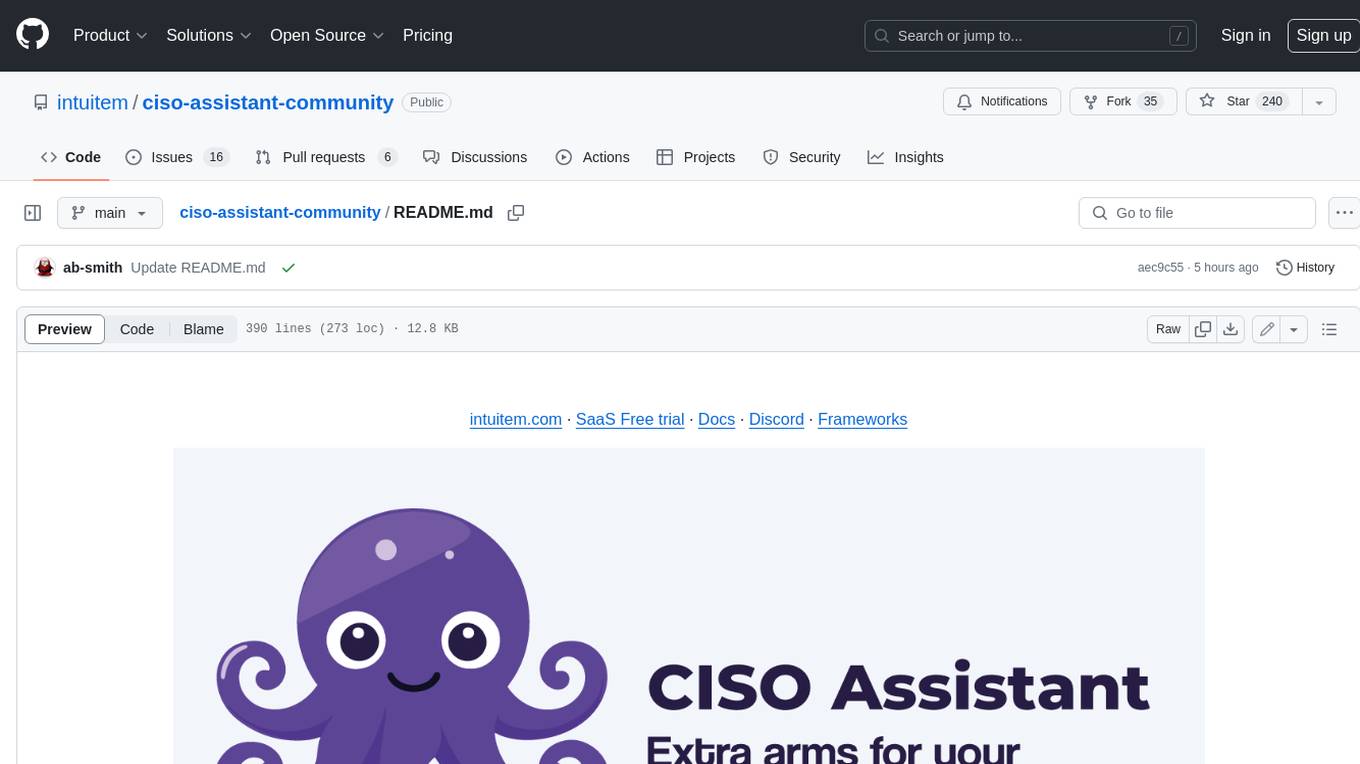Open the SaaS Free trial link
Screen dimensions: 1360x764
tap(630, 419)
